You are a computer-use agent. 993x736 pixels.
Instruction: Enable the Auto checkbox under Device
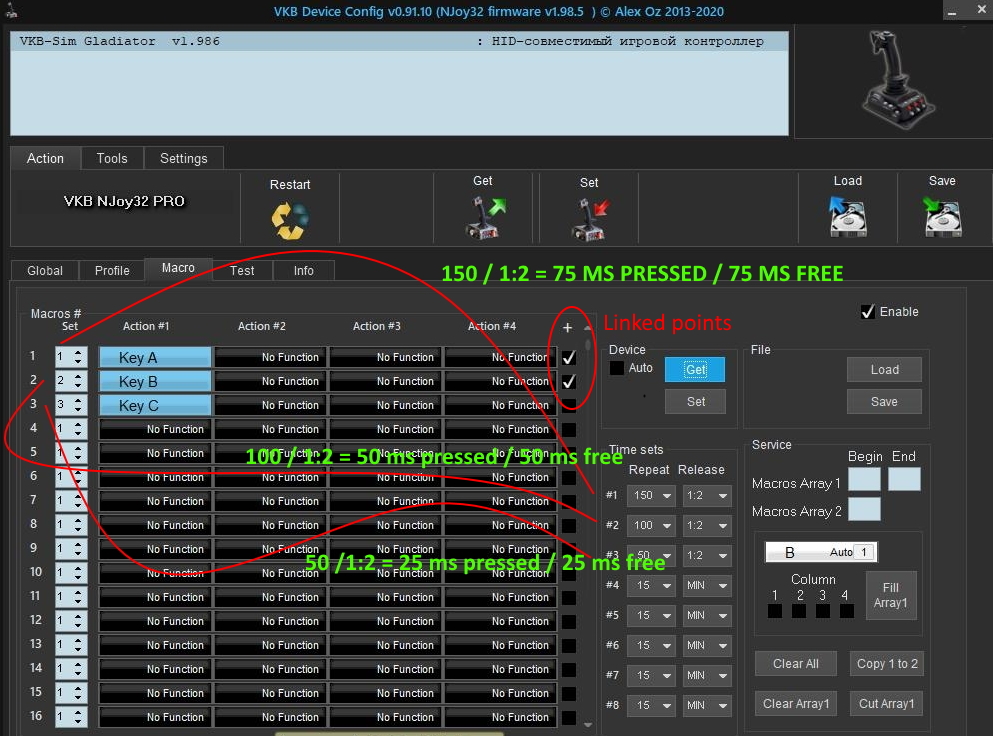(x=618, y=368)
